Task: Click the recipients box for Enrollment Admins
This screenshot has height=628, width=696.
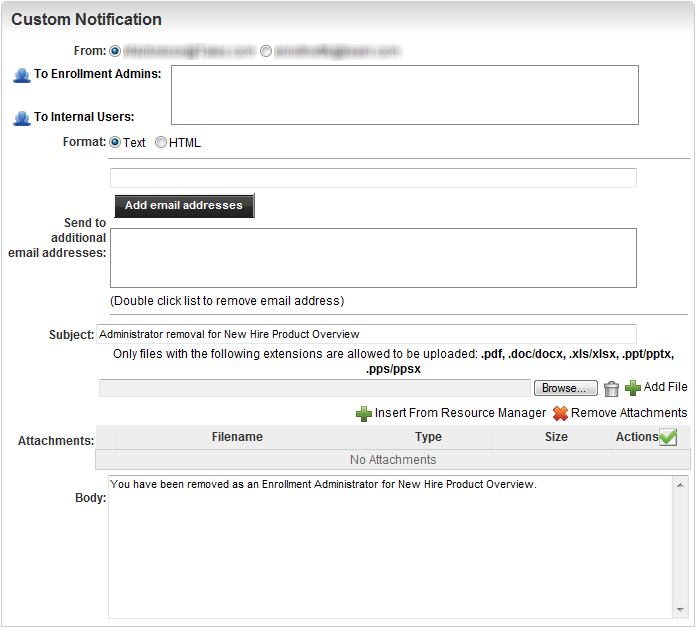Action: tap(405, 95)
